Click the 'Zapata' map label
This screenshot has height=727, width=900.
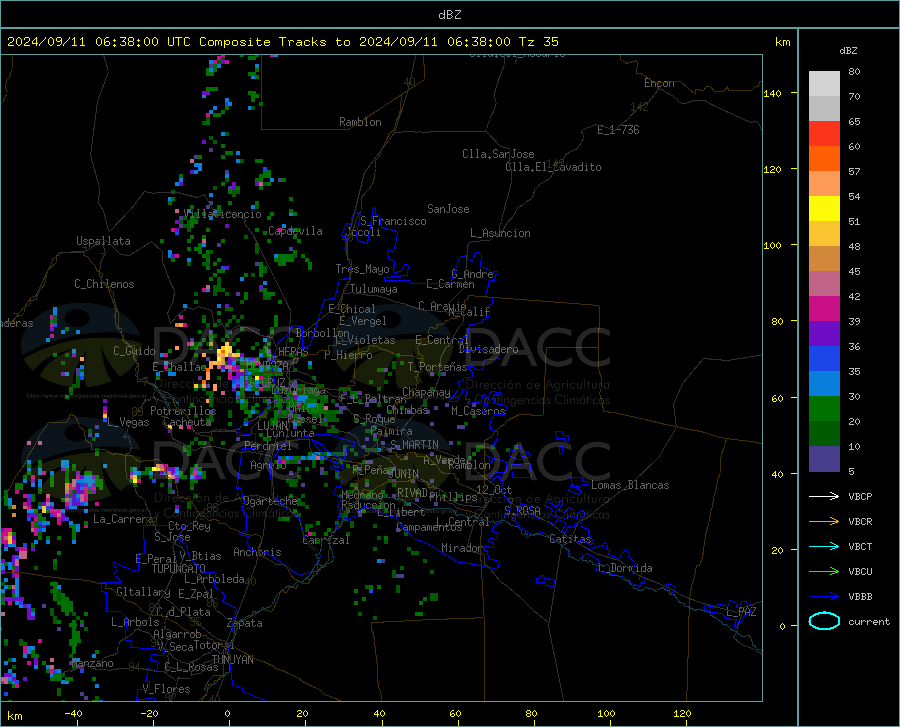(x=245, y=623)
